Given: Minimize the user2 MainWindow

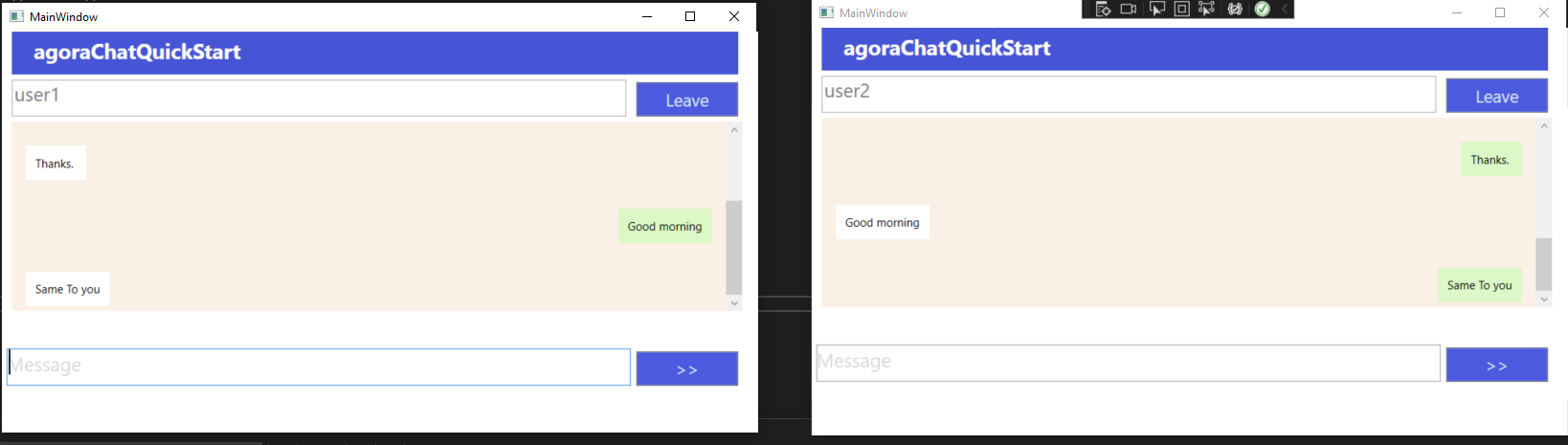Looking at the screenshot, I should point(1457,12).
